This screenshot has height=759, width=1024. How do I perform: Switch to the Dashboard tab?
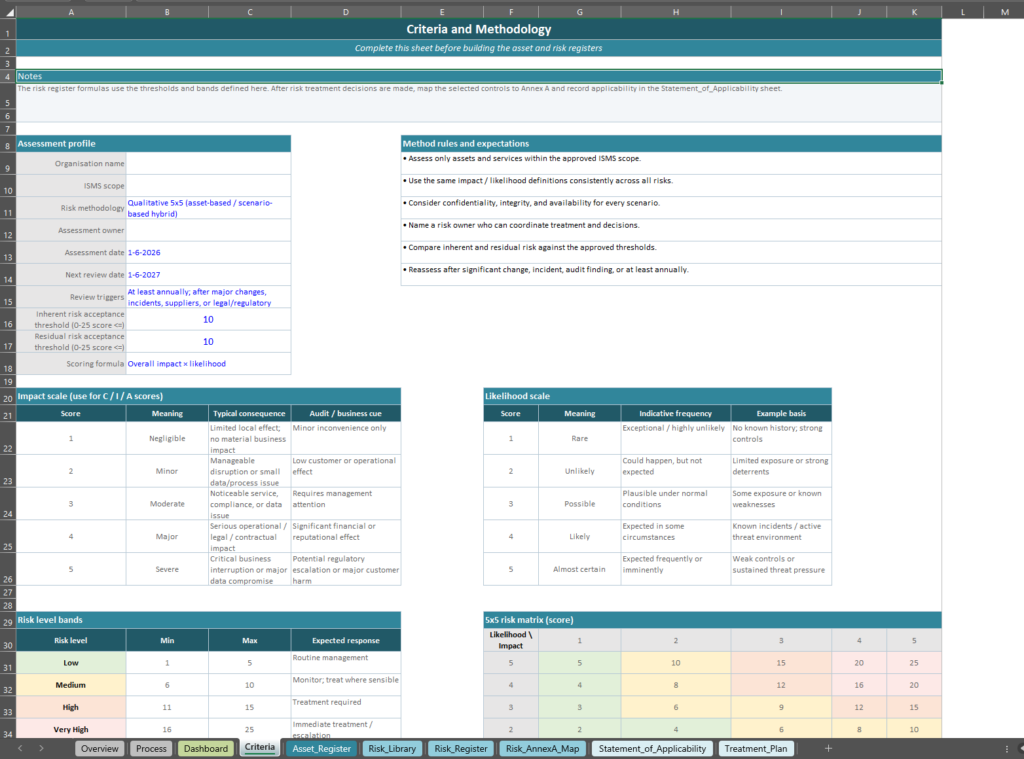(205, 748)
